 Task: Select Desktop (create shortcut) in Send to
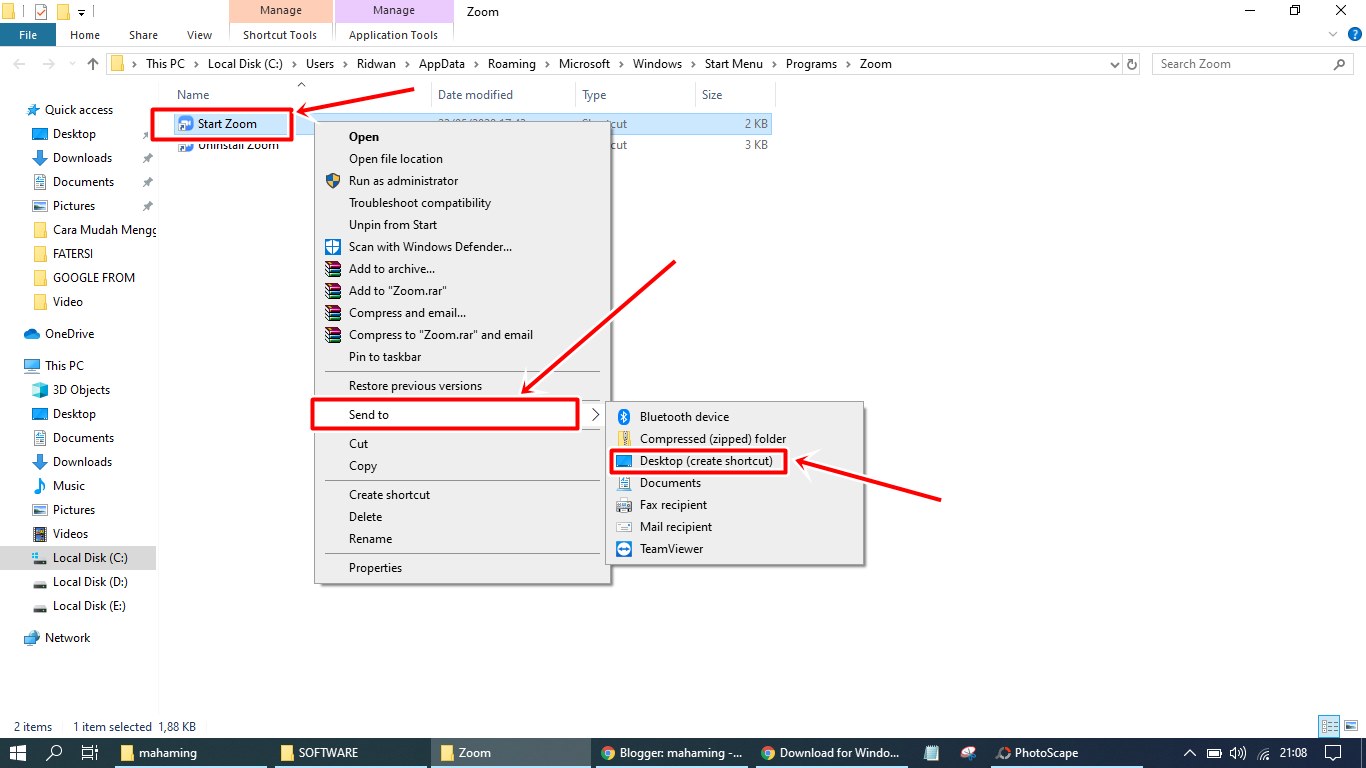tap(706, 461)
